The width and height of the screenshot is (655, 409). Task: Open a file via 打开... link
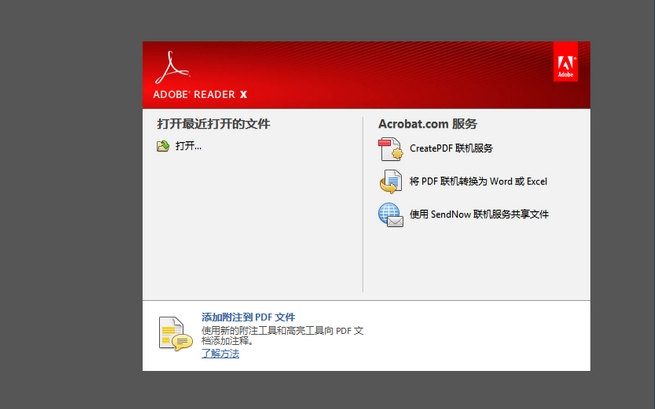tap(188, 146)
